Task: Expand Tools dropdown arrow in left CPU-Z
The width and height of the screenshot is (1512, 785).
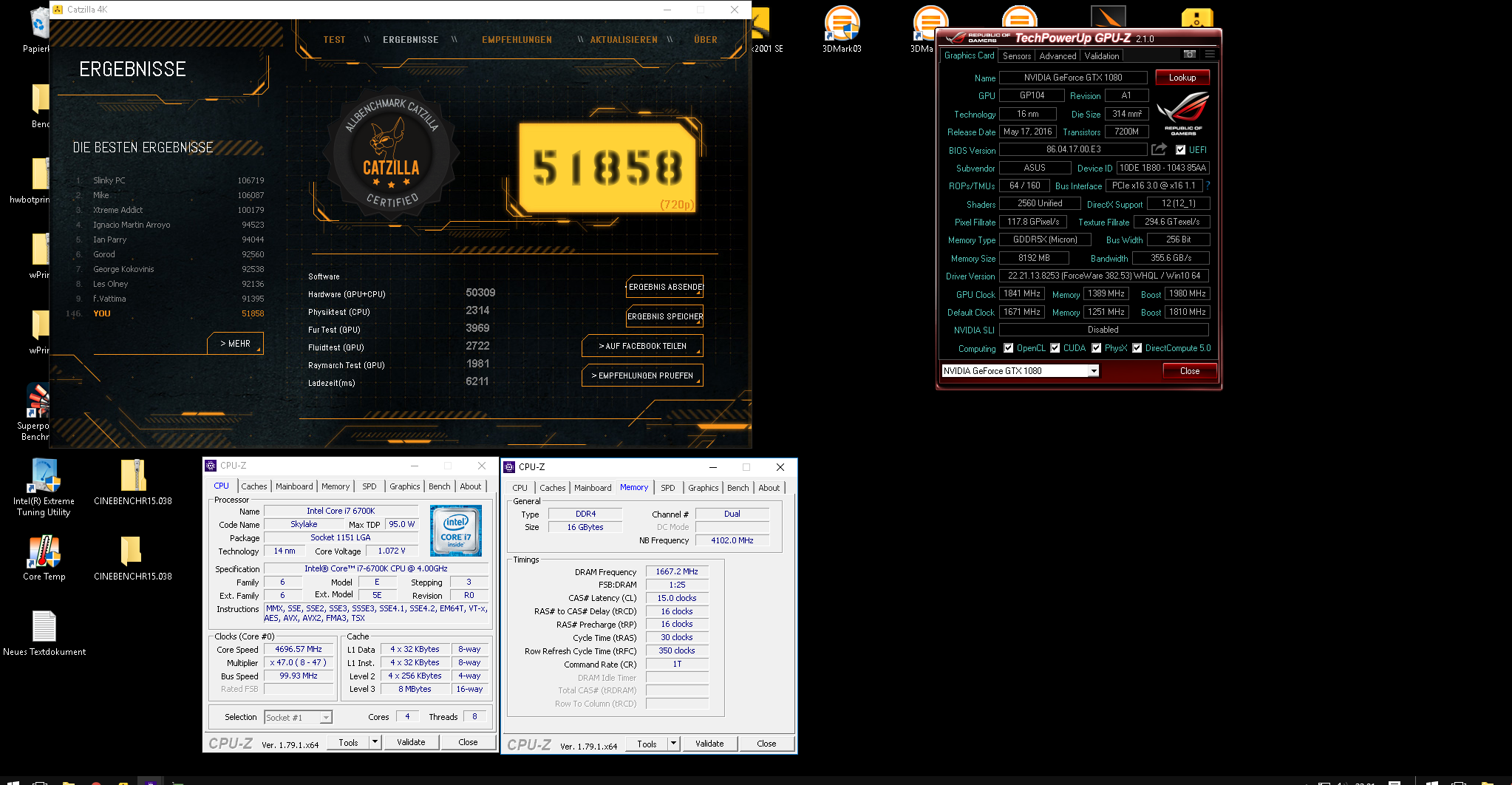Action: click(x=375, y=742)
